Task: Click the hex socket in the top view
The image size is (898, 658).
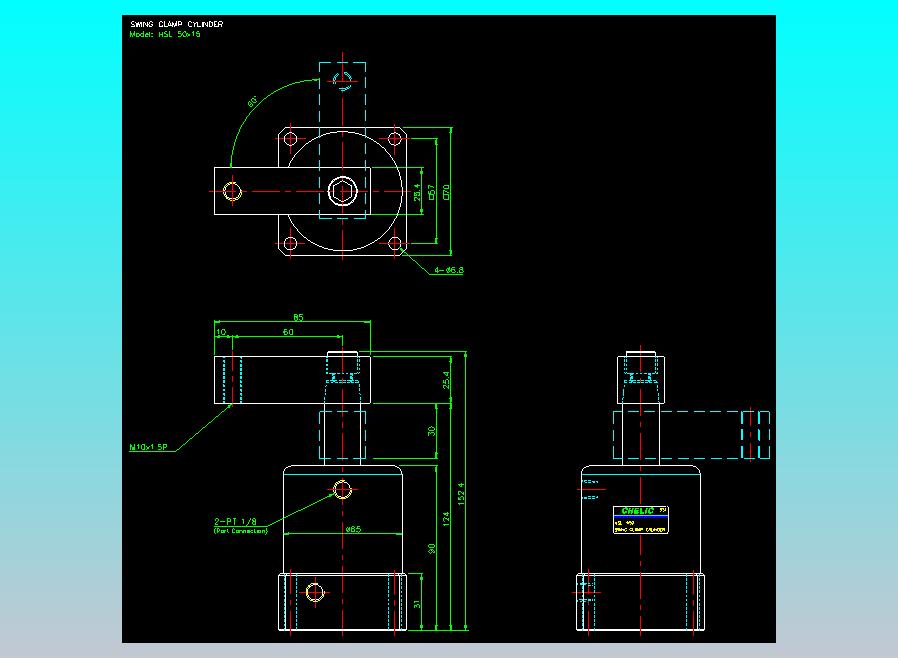Action: coord(342,191)
